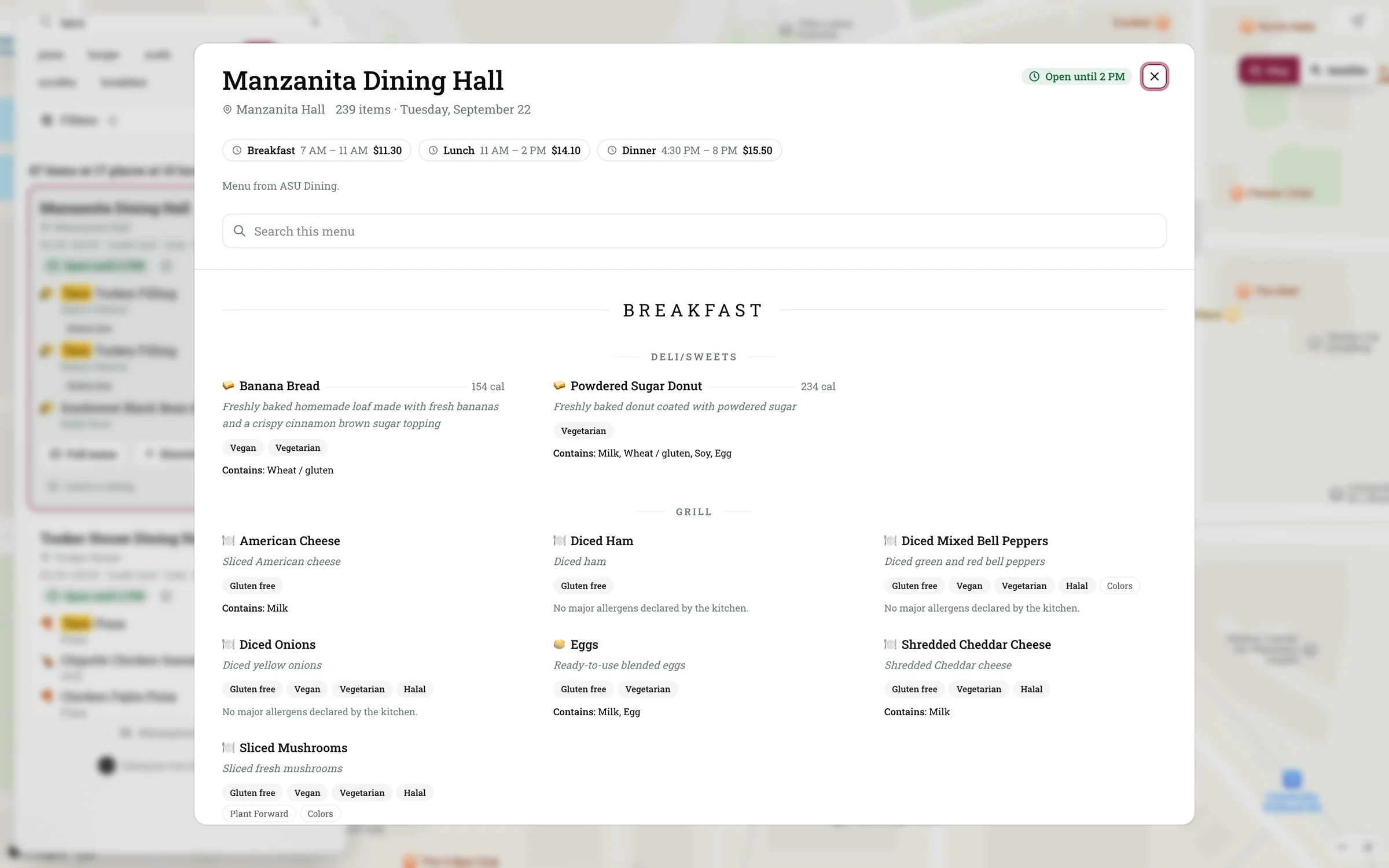Open the Powdered Sugar Donut item
This screenshot has height=868, width=1389.
tap(636, 386)
